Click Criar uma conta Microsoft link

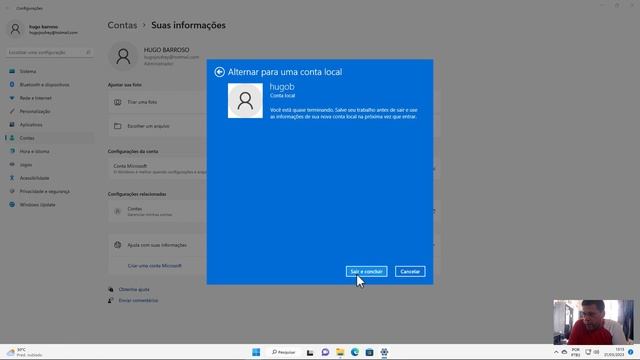coord(154,266)
